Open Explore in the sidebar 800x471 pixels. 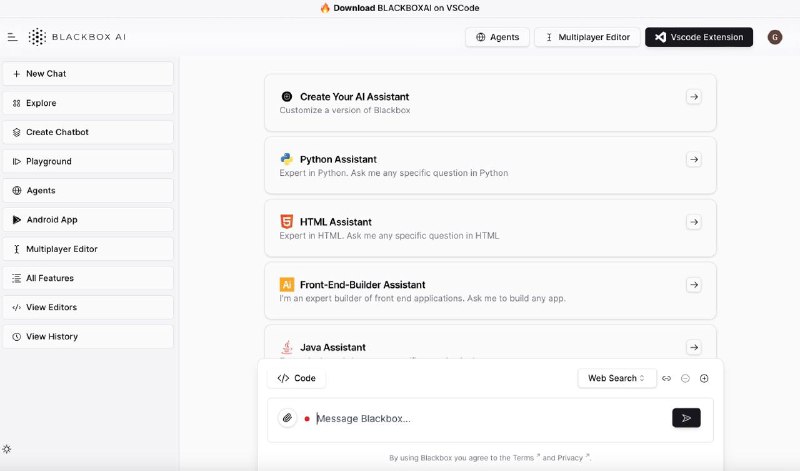pyautogui.click(x=88, y=103)
